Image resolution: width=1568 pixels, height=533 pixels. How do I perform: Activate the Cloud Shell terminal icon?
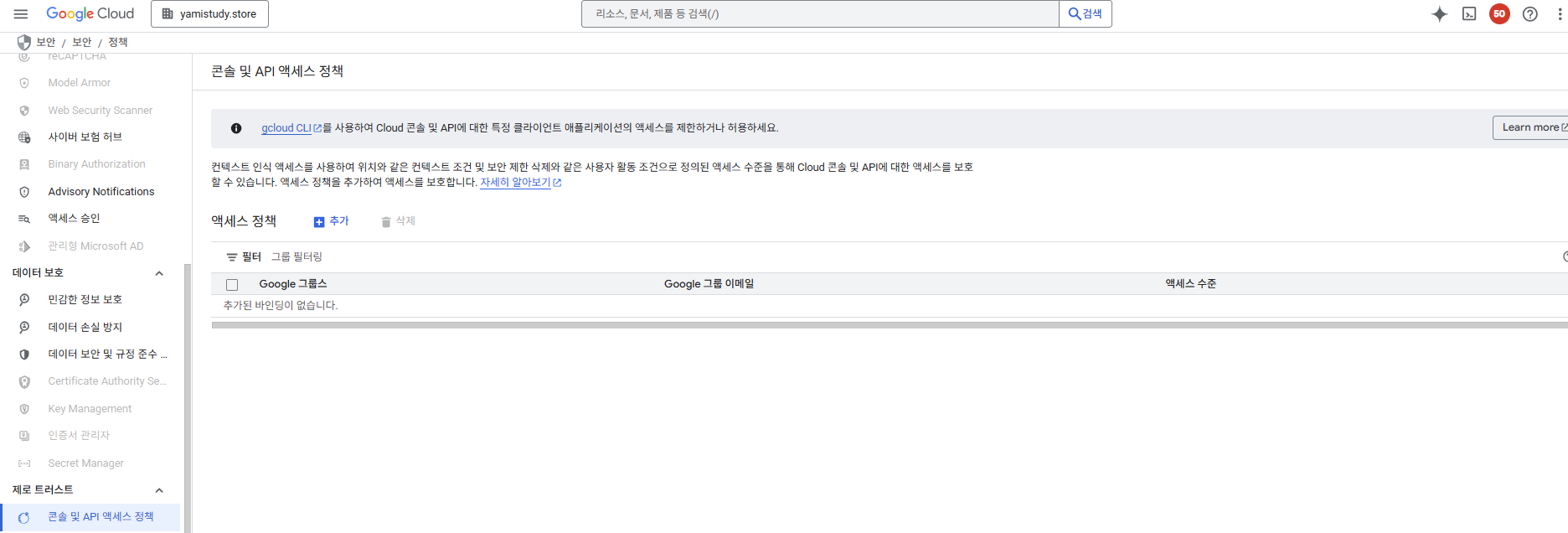pos(1469,13)
